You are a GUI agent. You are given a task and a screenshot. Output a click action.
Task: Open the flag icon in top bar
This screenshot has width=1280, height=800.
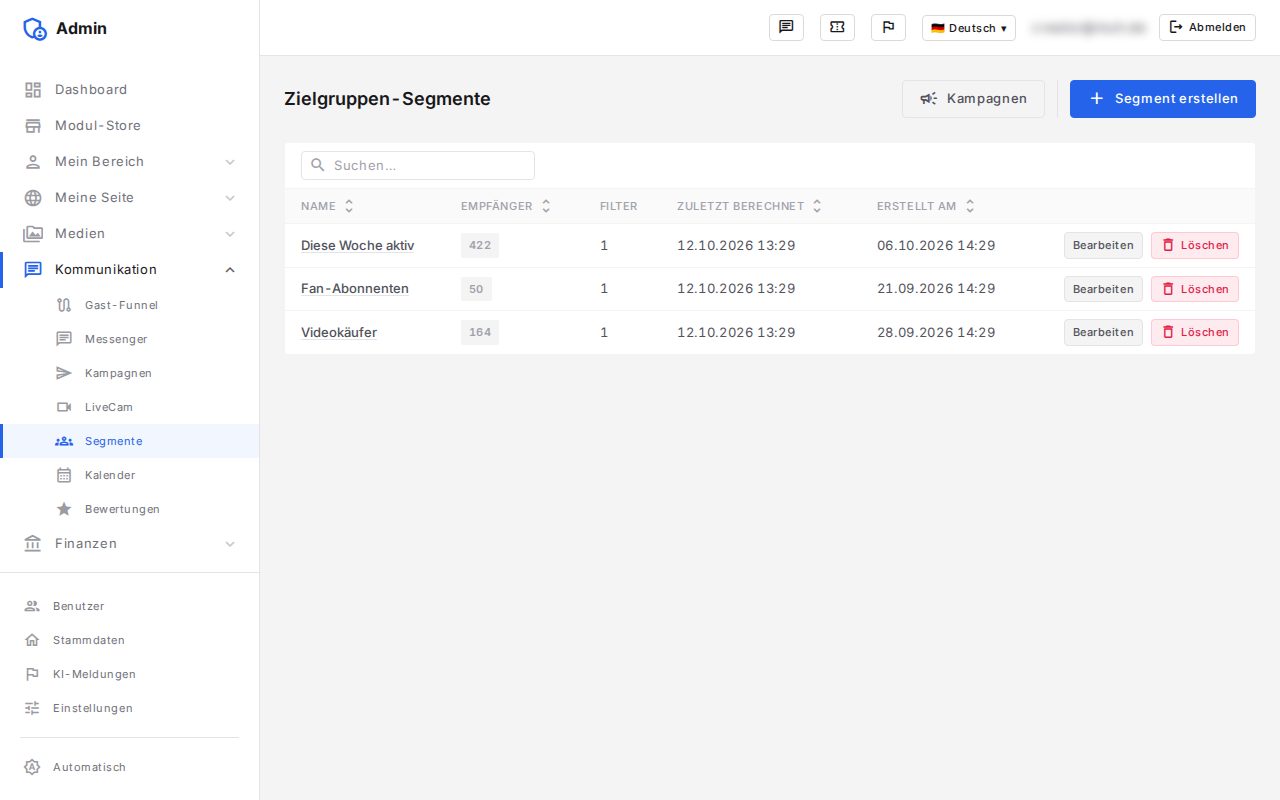(x=888, y=27)
